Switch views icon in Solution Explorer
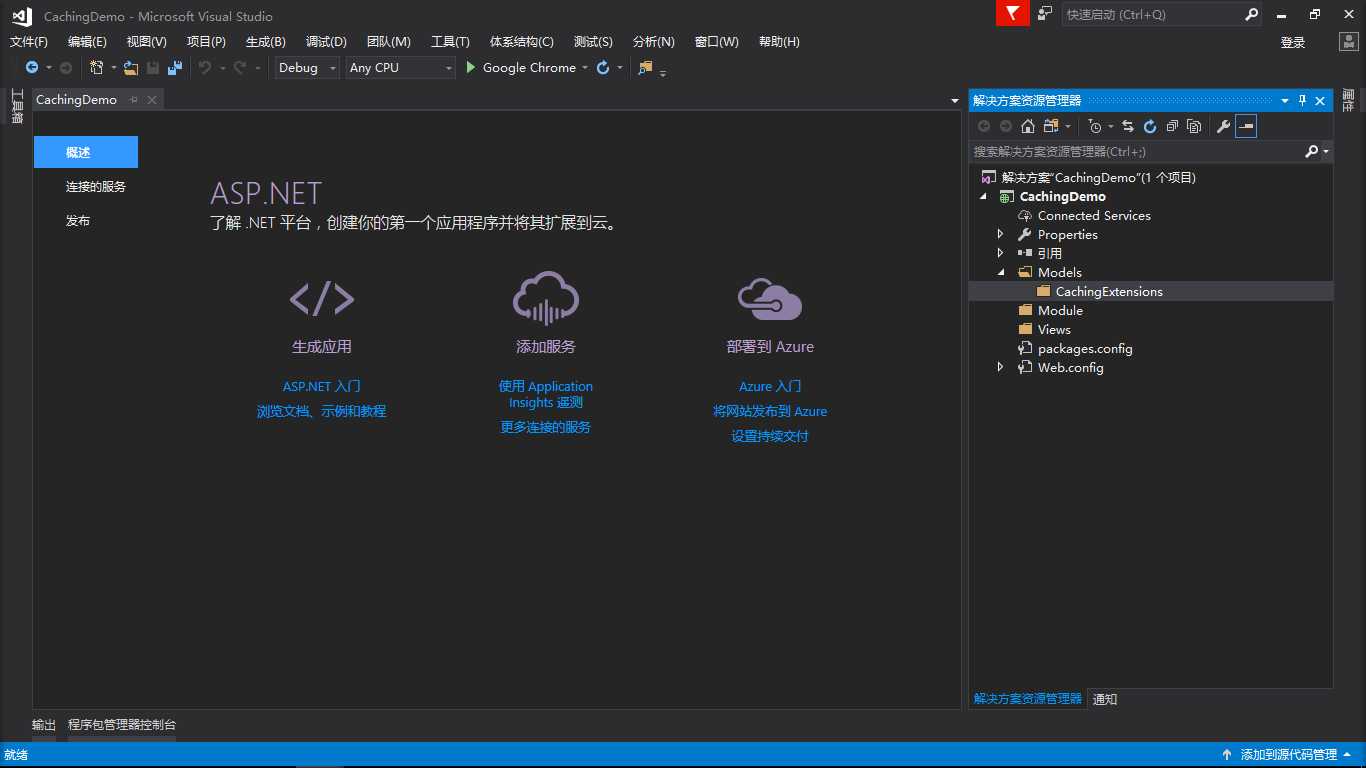 (1050, 126)
